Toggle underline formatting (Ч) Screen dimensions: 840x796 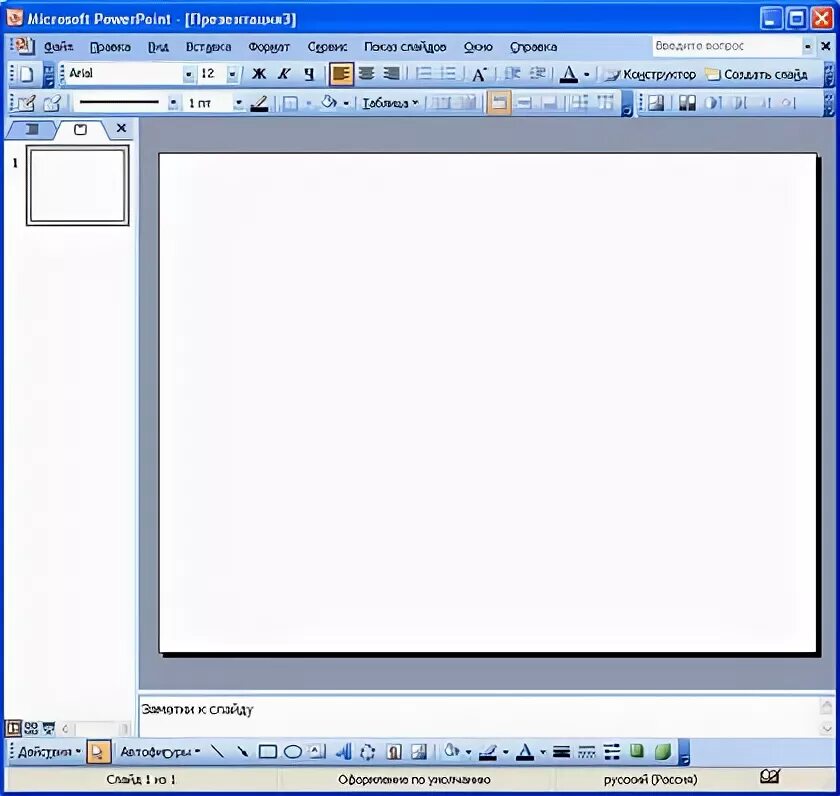point(309,74)
